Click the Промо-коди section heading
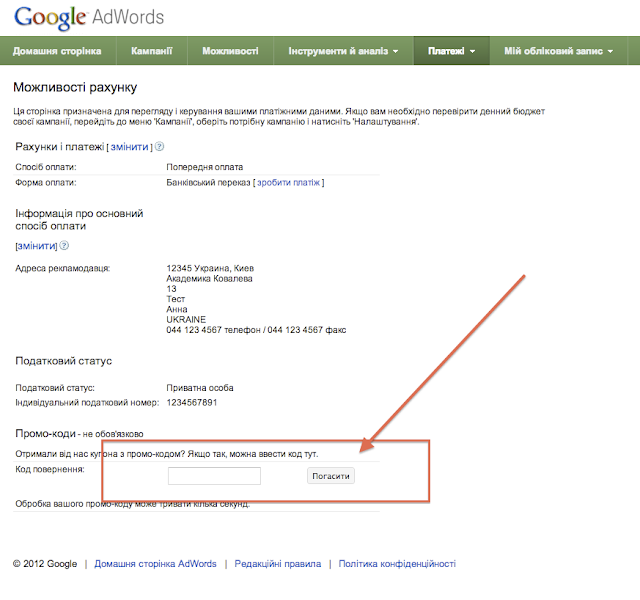640x600 pixels. pos(46,433)
